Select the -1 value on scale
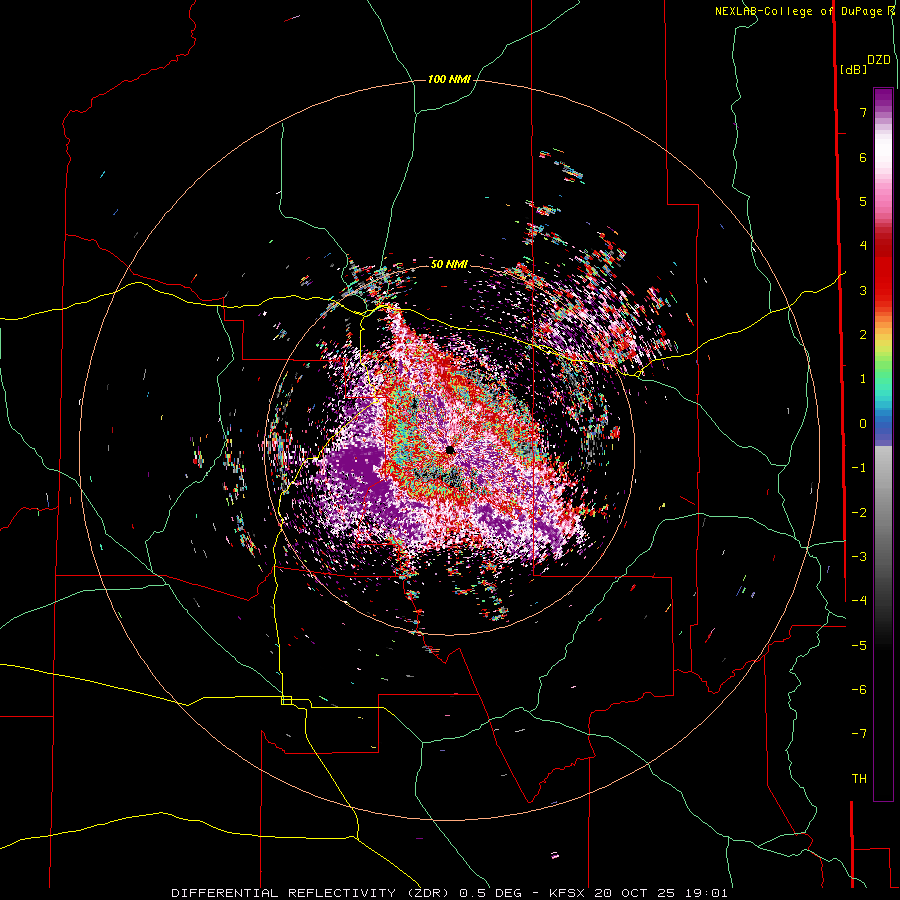Screen dimensions: 900x900 [859, 468]
